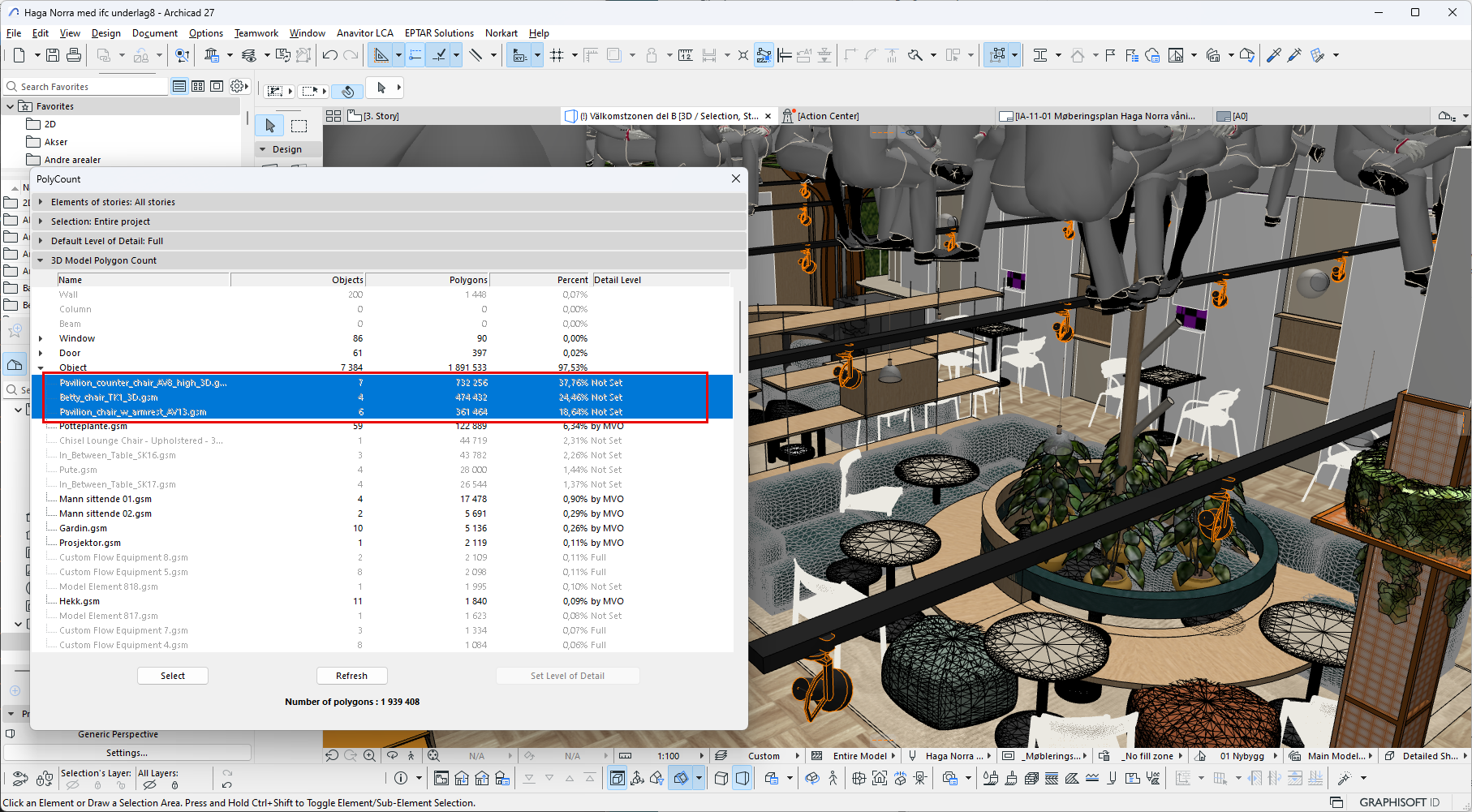This screenshot has height=812, width=1472.
Task: Collapse the 3D Model Polygon Count section
Action: coord(41,260)
